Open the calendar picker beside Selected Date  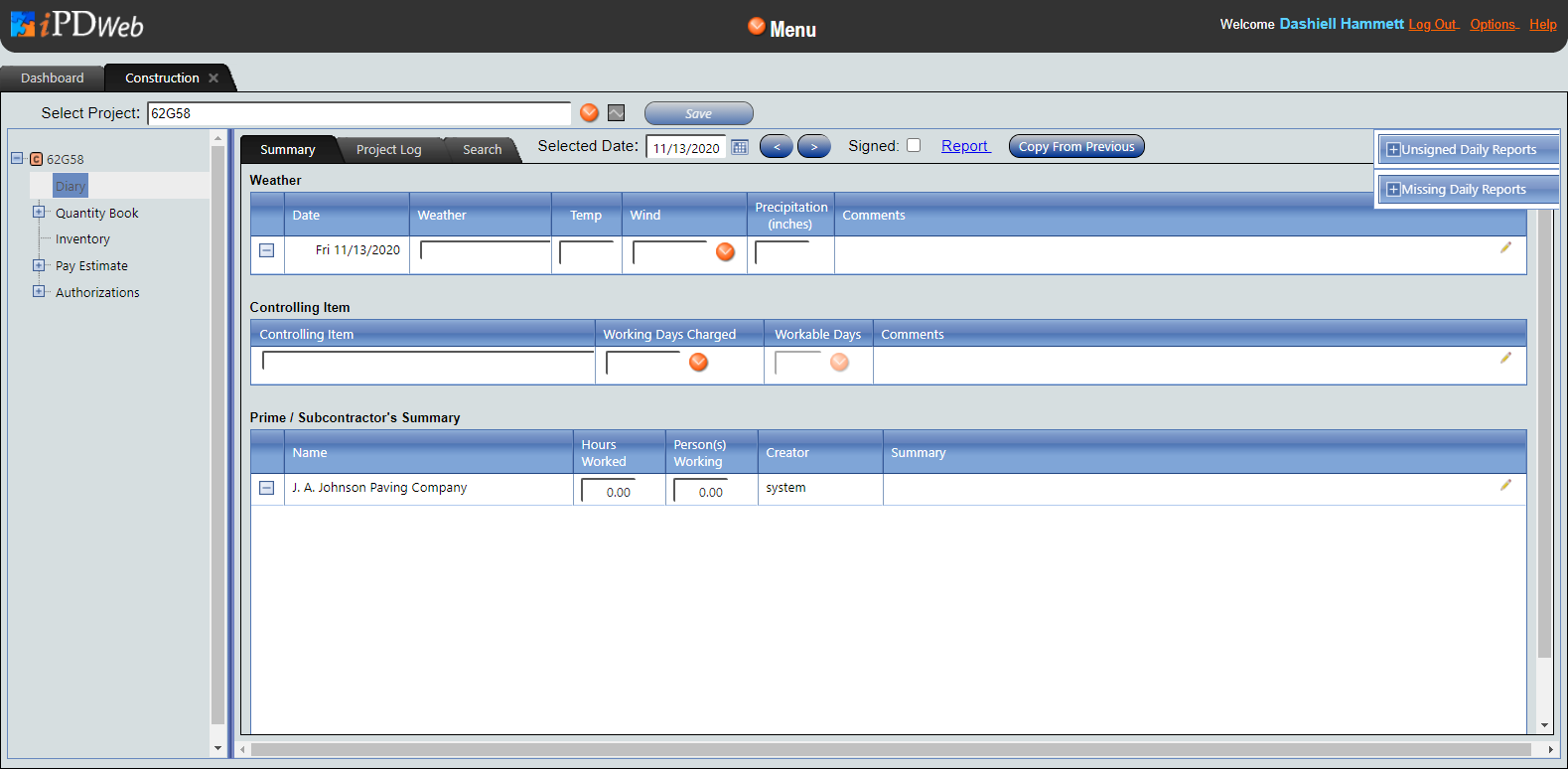tap(740, 147)
